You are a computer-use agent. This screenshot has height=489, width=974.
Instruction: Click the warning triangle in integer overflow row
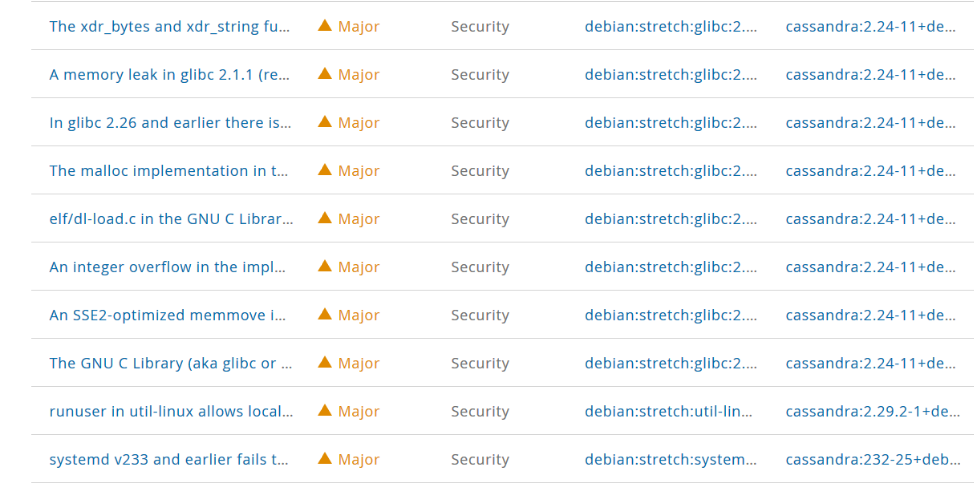pos(324,265)
